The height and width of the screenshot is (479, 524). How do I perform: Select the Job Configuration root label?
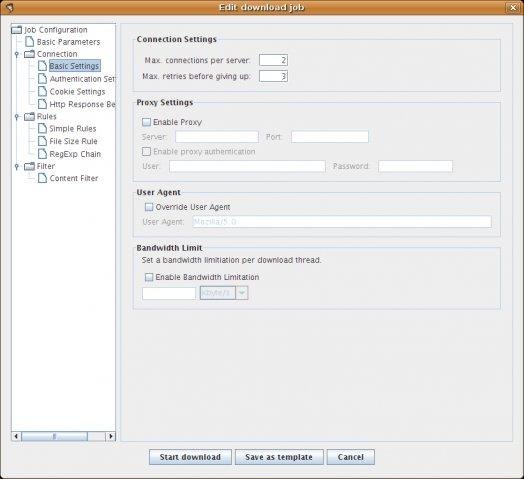click(55, 30)
